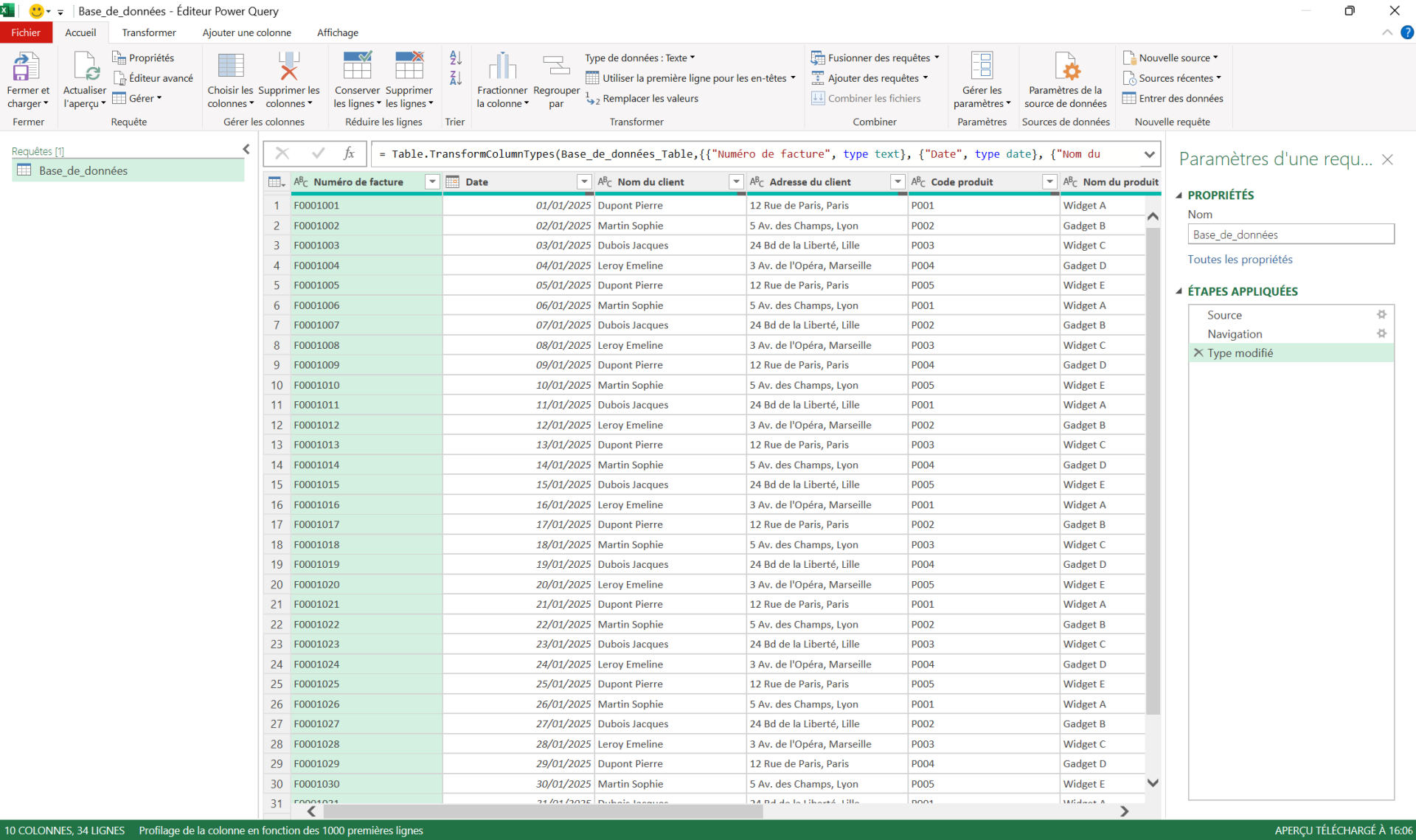Switch to the Affichage tab
Viewport: 1416px width, 840px height.
[x=338, y=32]
